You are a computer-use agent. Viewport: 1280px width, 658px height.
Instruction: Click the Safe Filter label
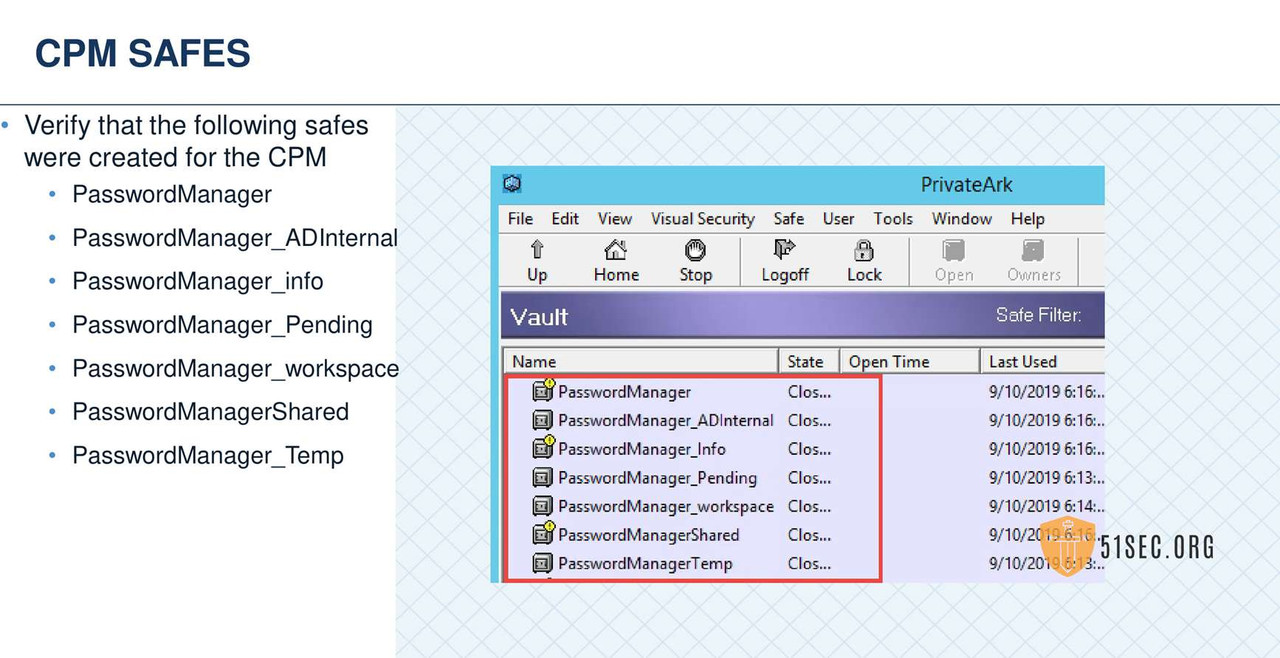coord(1038,315)
